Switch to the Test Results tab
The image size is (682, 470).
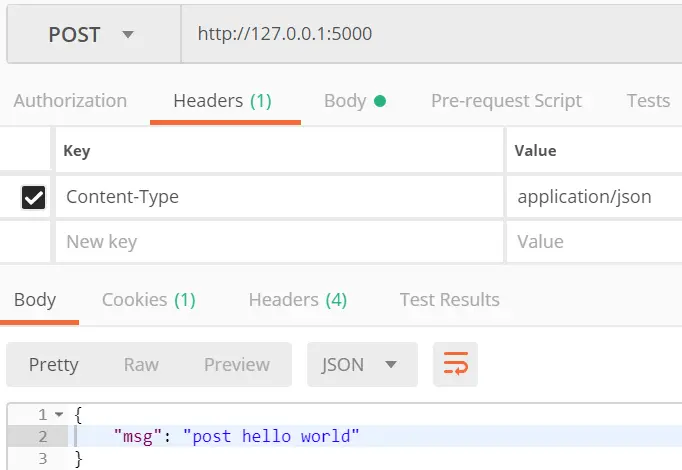pyautogui.click(x=450, y=300)
